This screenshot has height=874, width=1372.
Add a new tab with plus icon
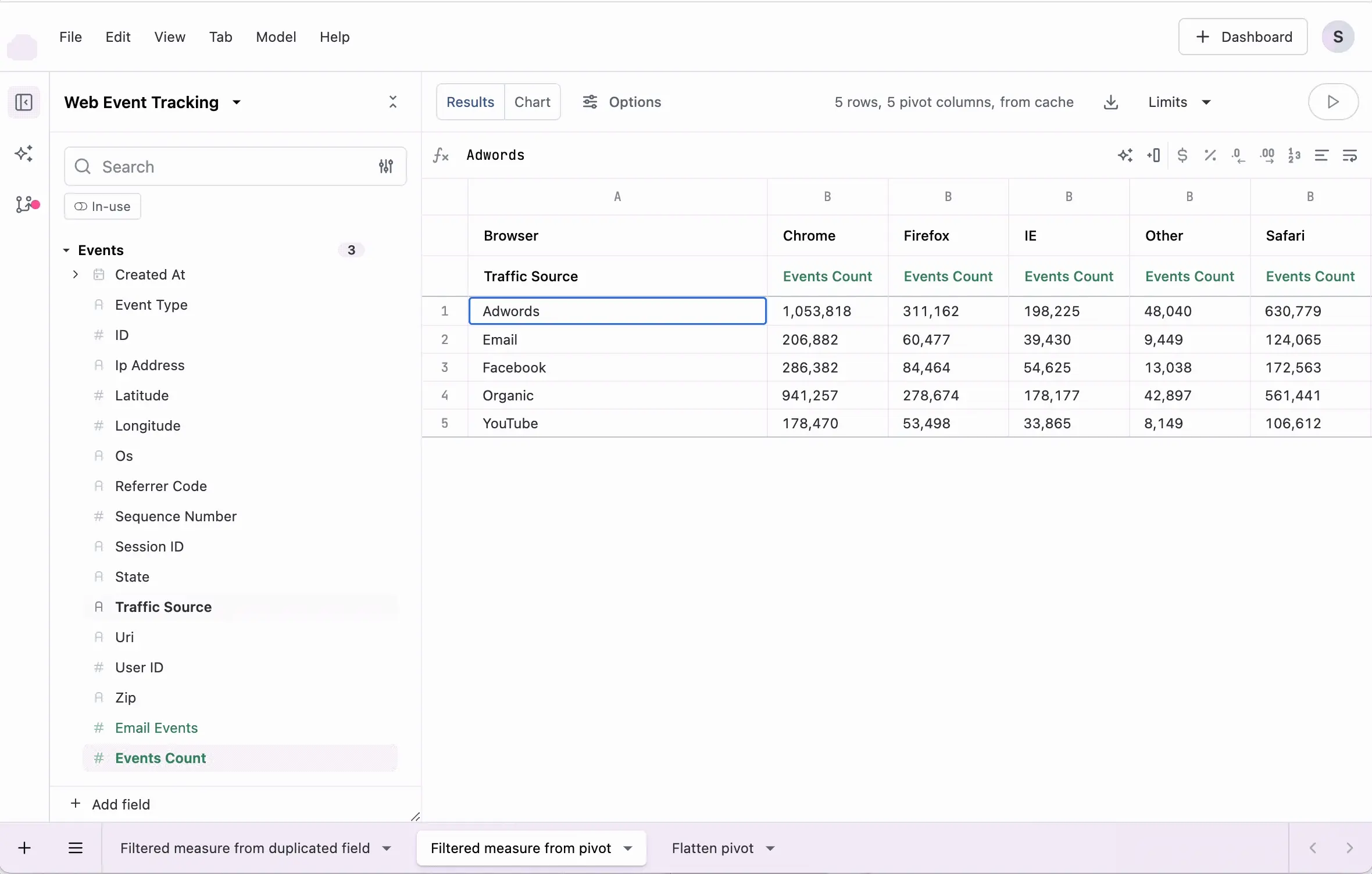point(24,848)
